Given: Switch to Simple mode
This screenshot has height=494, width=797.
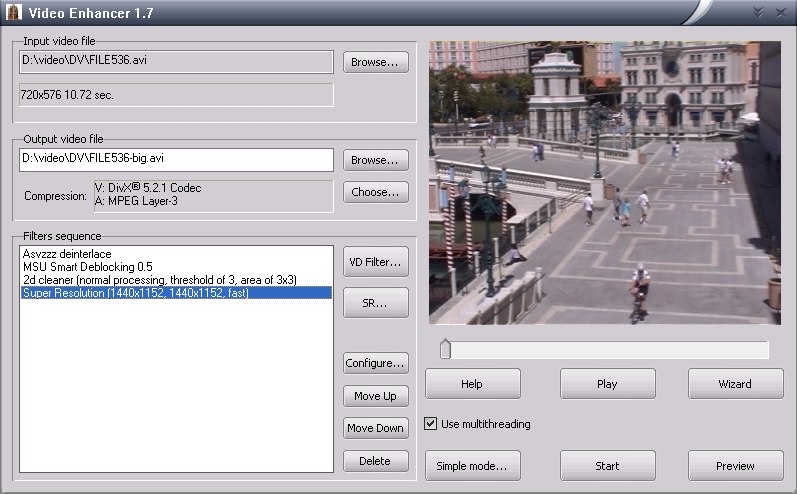Looking at the screenshot, I should (473, 466).
